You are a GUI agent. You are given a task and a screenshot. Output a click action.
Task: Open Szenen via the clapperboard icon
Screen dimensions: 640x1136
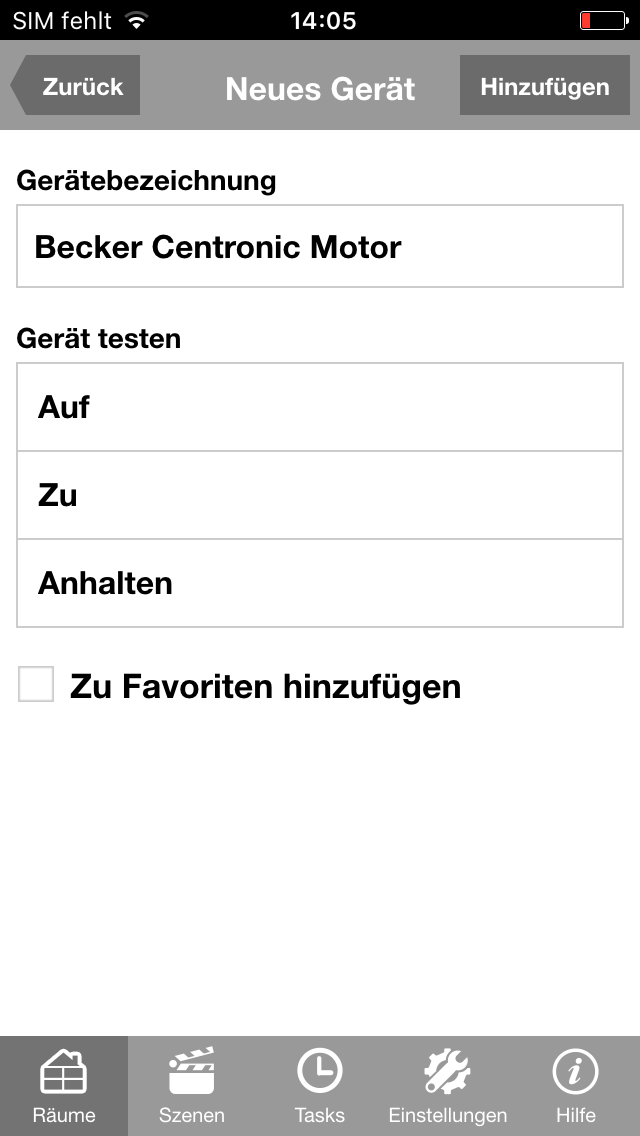pos(191,1073)
